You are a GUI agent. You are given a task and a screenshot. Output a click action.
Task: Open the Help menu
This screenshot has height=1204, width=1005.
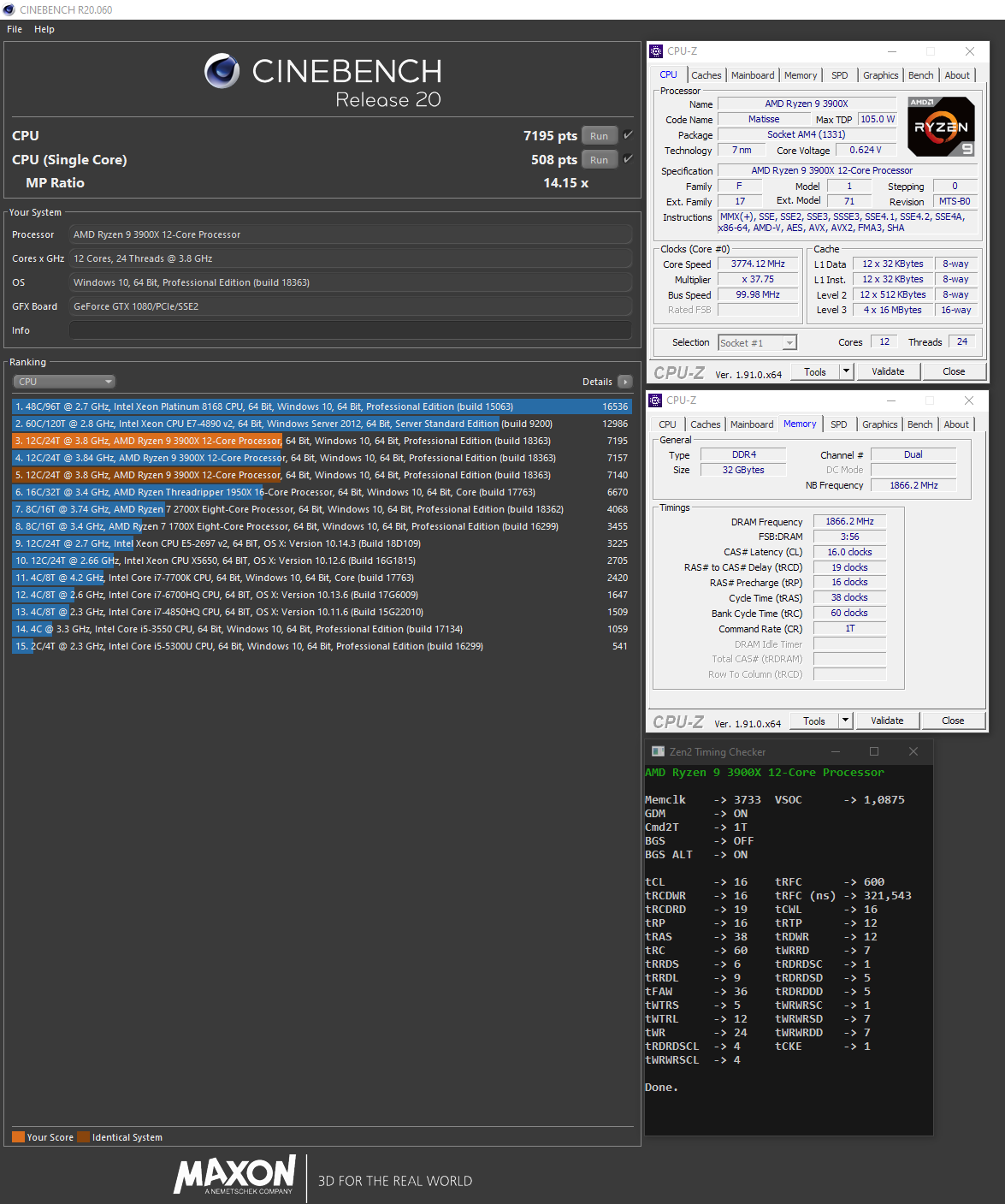coord(44,29)
